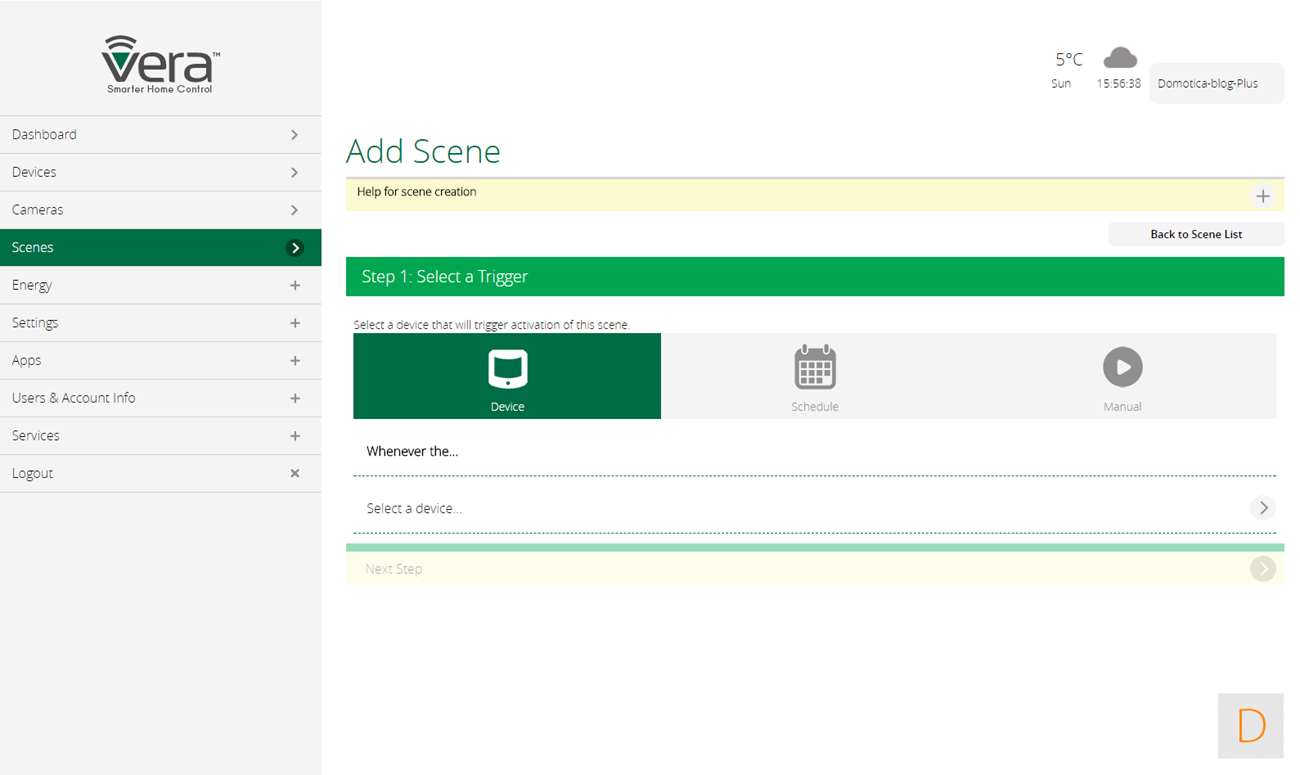Expand the Apps menu section
The height and width of the screenshot is (775, 1300).
[x=294, y=361]
